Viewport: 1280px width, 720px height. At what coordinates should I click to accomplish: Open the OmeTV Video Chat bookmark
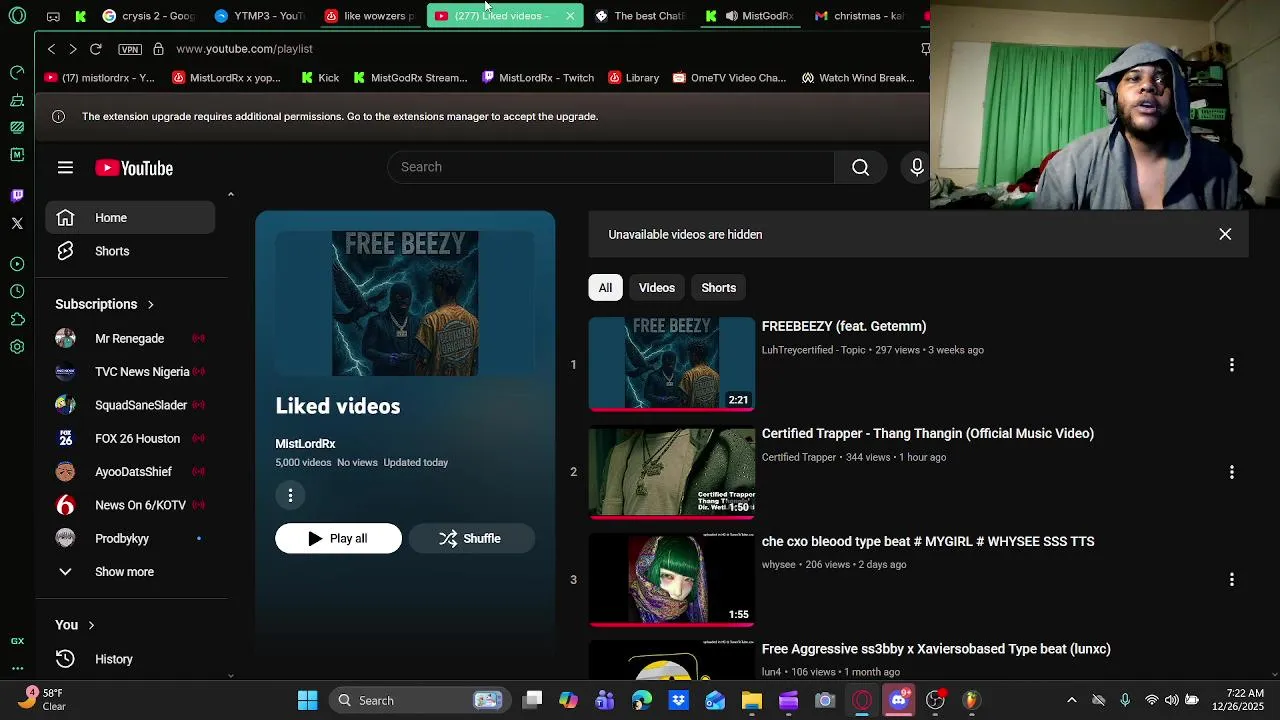729,78
